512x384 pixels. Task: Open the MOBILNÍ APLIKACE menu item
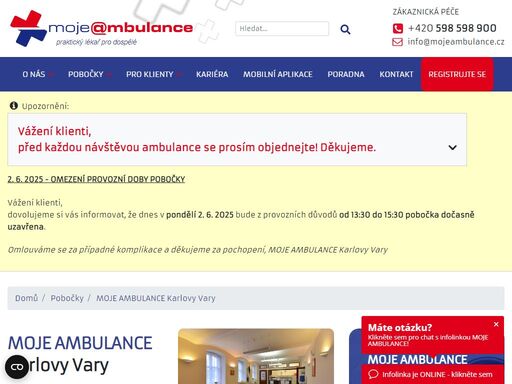[x=278, y=74]
